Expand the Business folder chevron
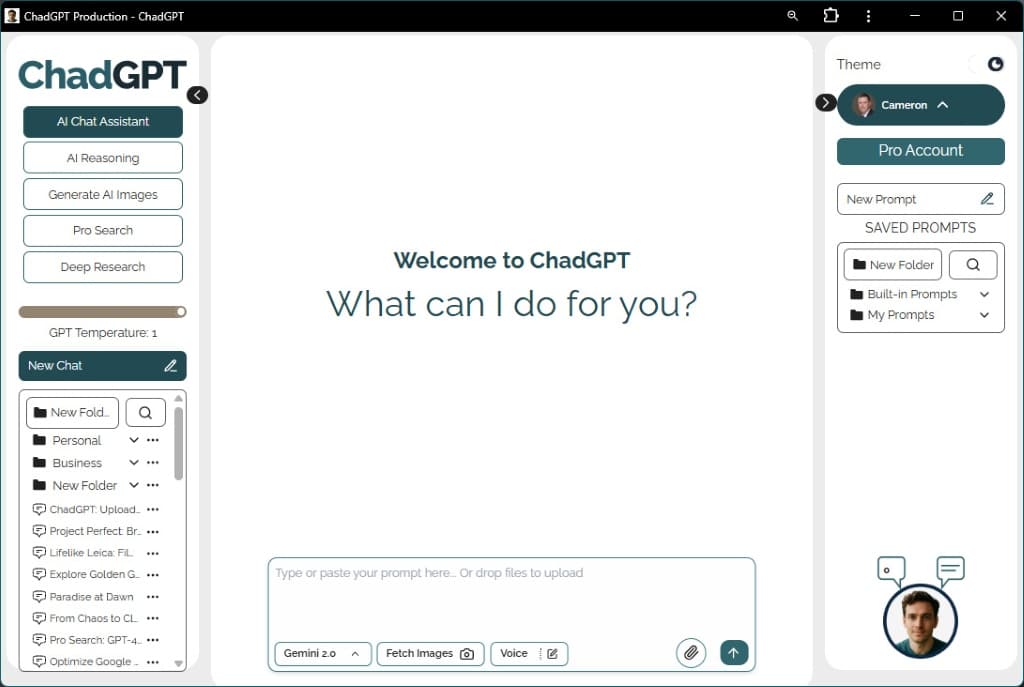Screen dimensions: 1024x687 point(134,462)
